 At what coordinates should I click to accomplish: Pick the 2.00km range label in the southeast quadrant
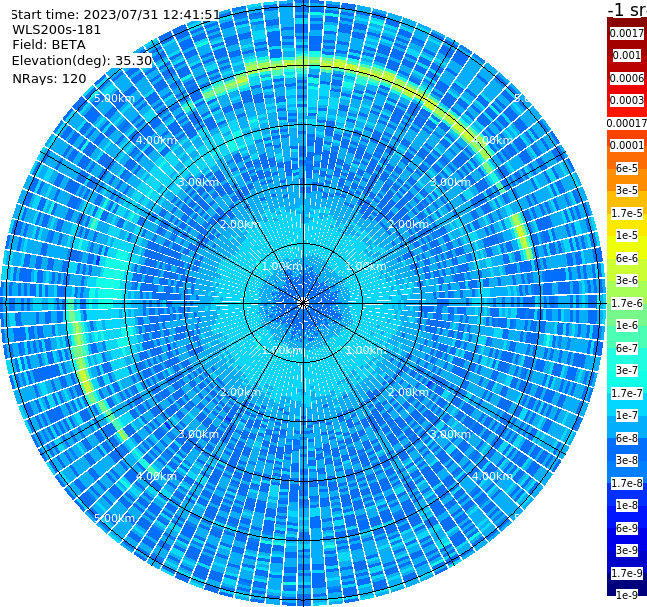coord(408,392)
